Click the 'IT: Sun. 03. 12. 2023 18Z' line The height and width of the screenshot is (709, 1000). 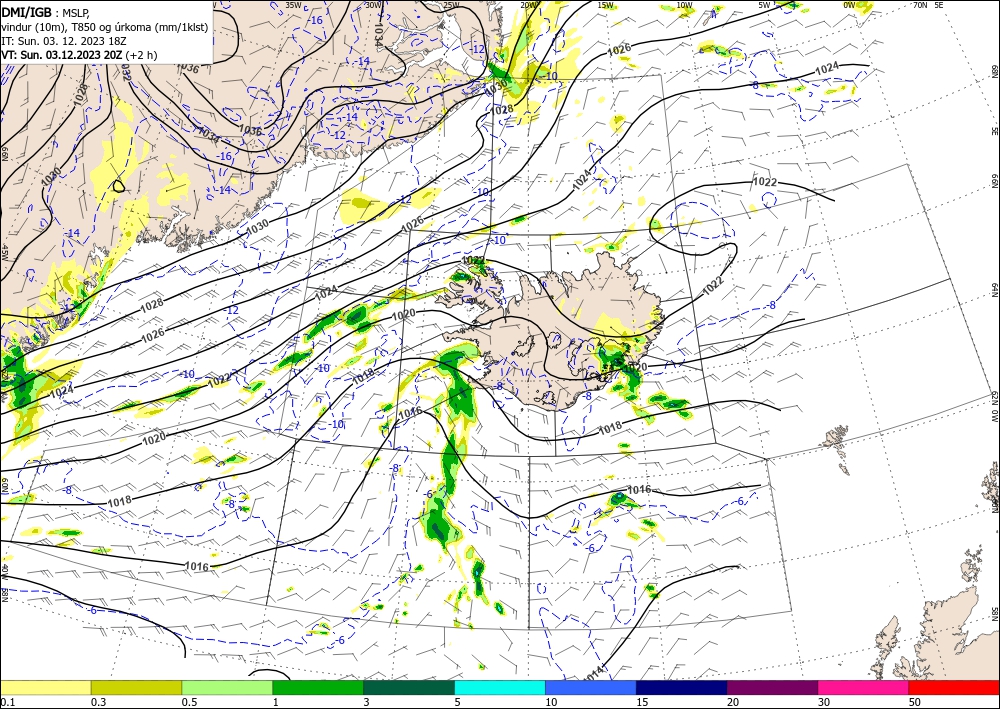point(64,41)
